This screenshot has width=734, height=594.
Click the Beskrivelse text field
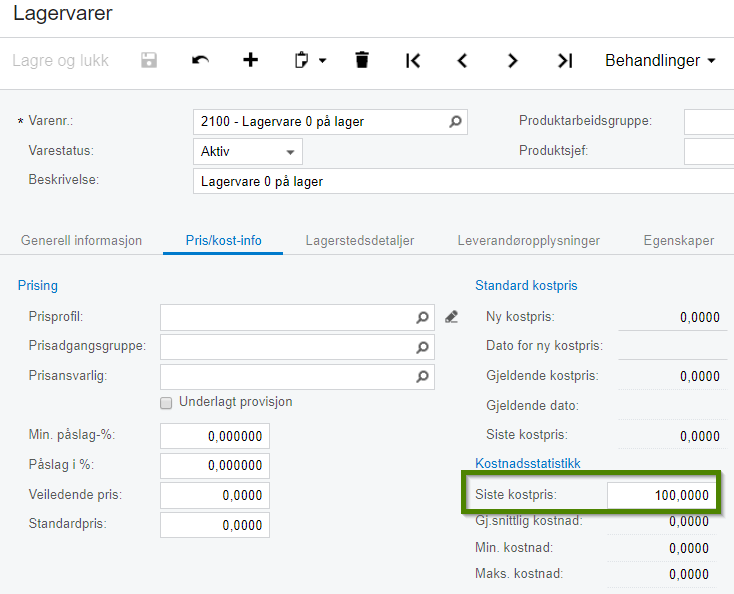(x=460, y=182)
